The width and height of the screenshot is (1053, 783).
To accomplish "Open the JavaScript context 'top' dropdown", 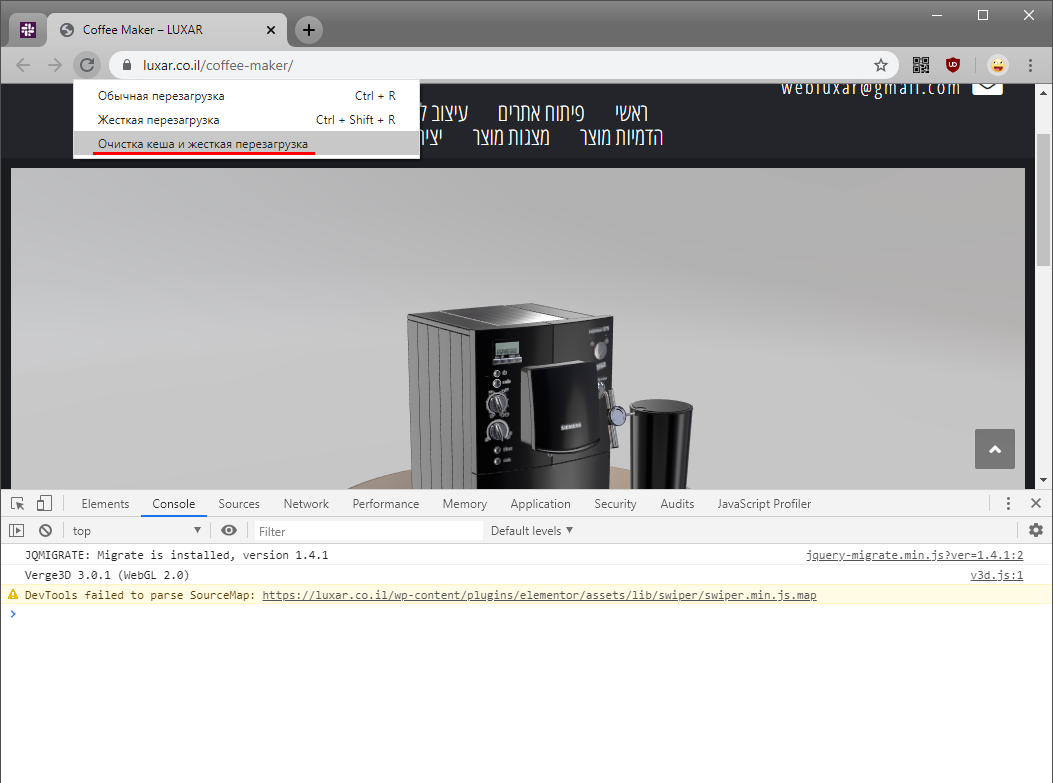I will tap(137, 531).
